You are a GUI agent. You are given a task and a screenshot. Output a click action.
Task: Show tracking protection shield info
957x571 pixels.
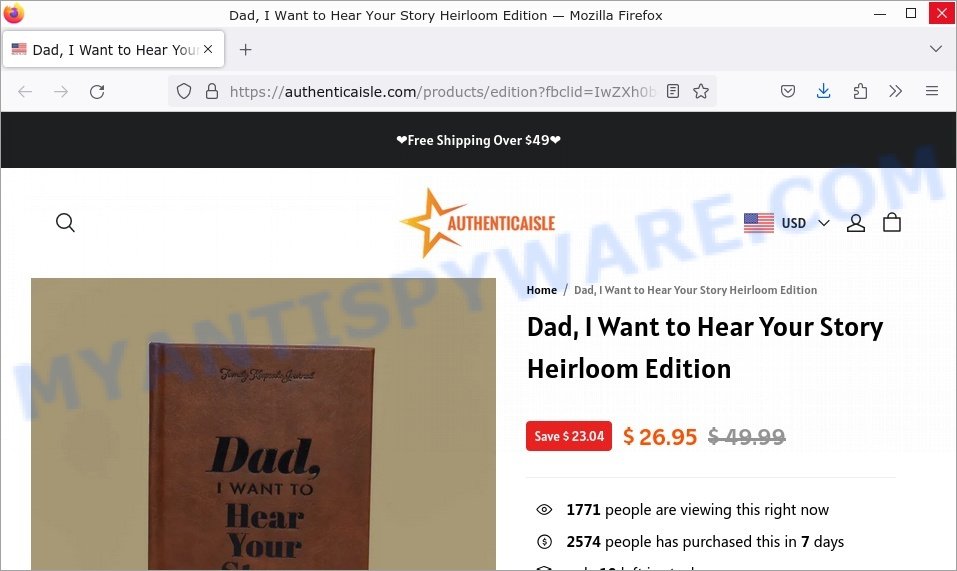click(184, 92)
